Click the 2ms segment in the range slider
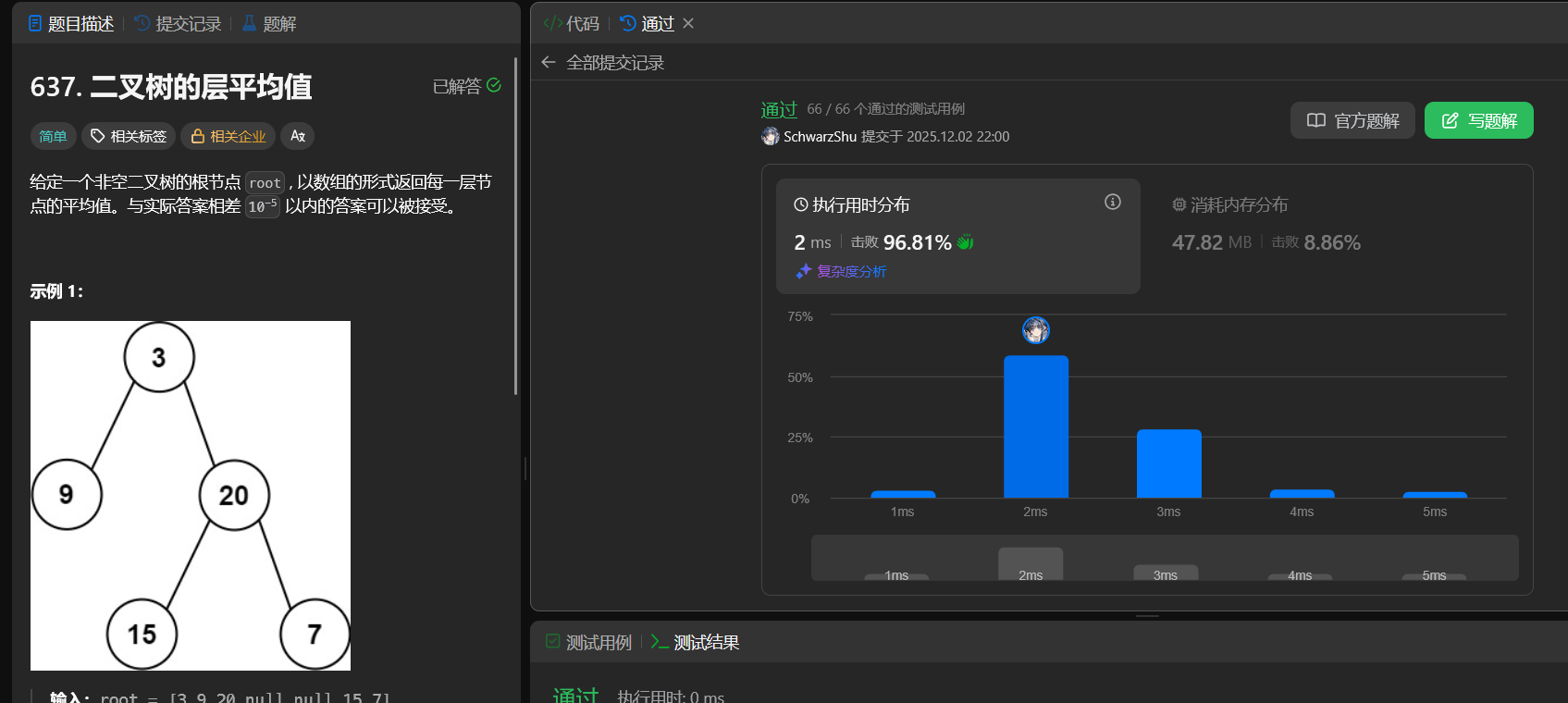This screenshot has width=1568, height=703. [1030, 565]
